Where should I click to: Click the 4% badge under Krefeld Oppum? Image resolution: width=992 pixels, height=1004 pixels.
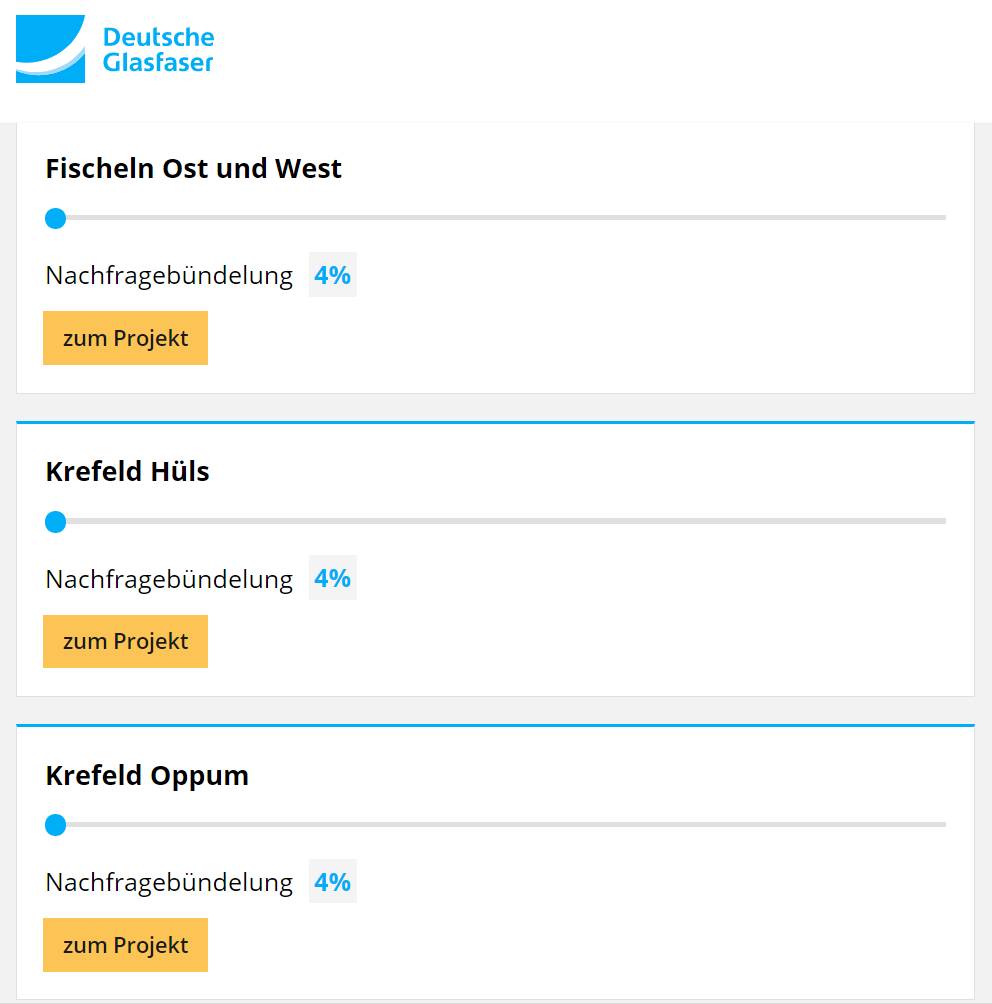330,882
